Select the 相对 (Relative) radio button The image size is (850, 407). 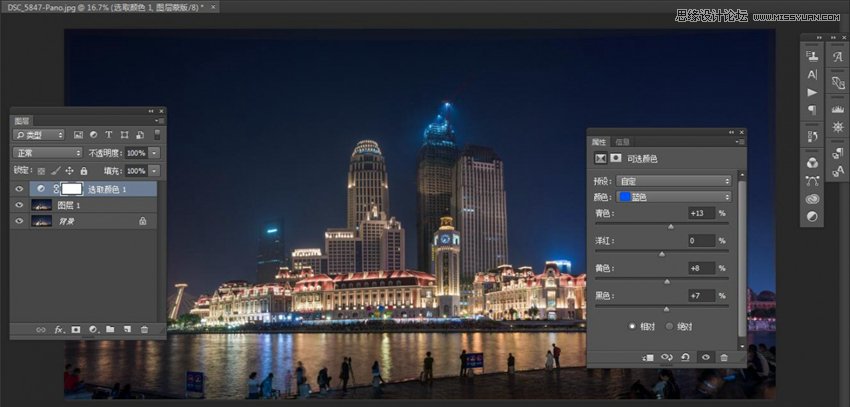[x=632, y=326]
